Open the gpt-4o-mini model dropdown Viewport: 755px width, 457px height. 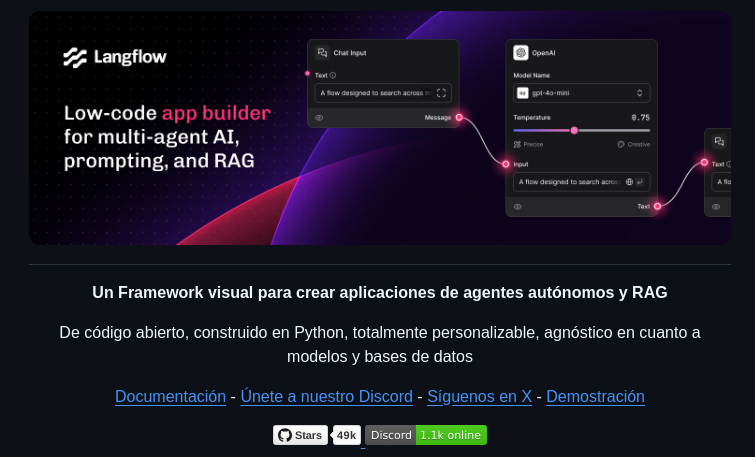coord(582,93)
